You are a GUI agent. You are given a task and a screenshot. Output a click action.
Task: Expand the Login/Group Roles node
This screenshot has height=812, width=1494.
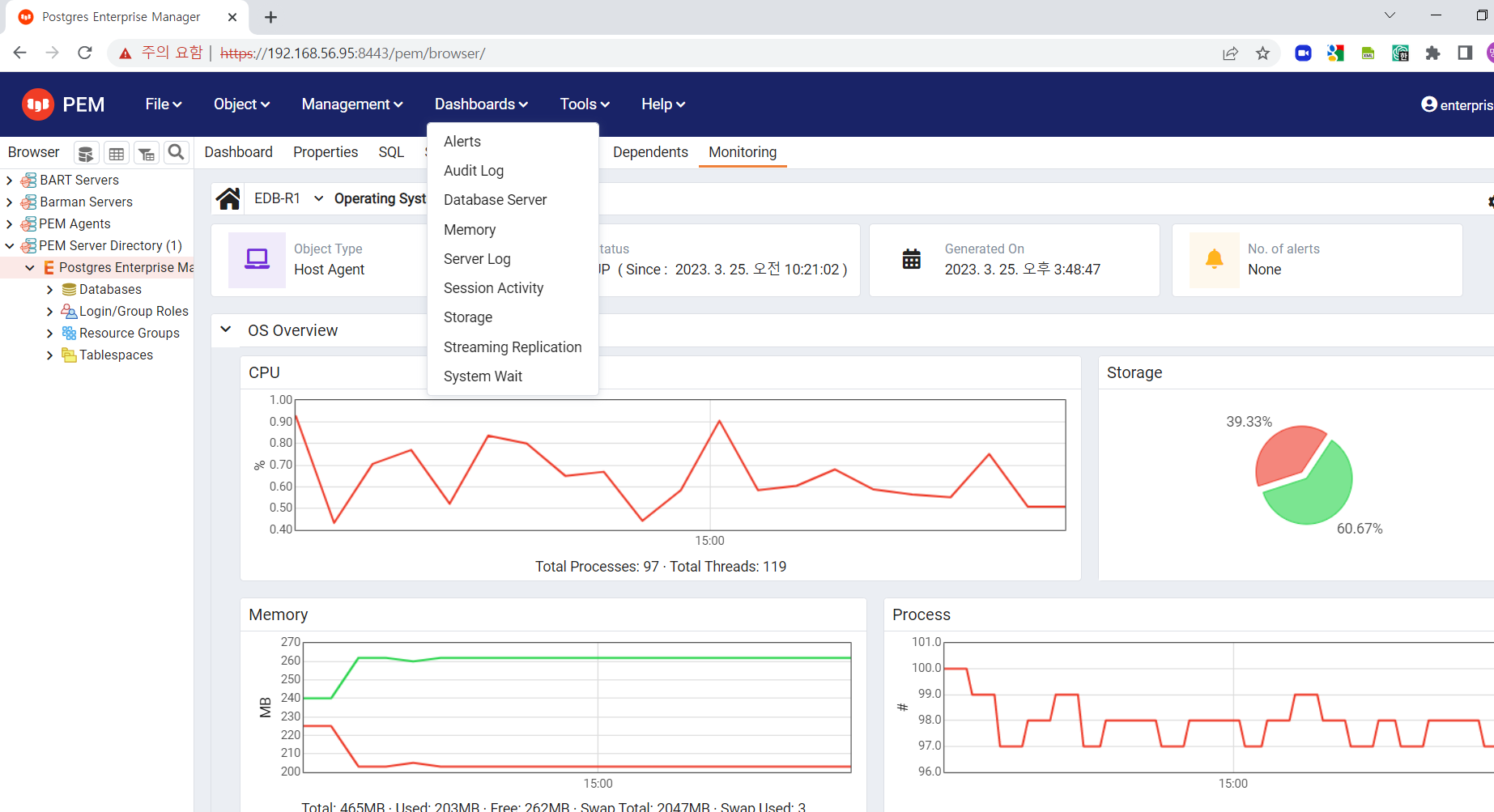50,311
